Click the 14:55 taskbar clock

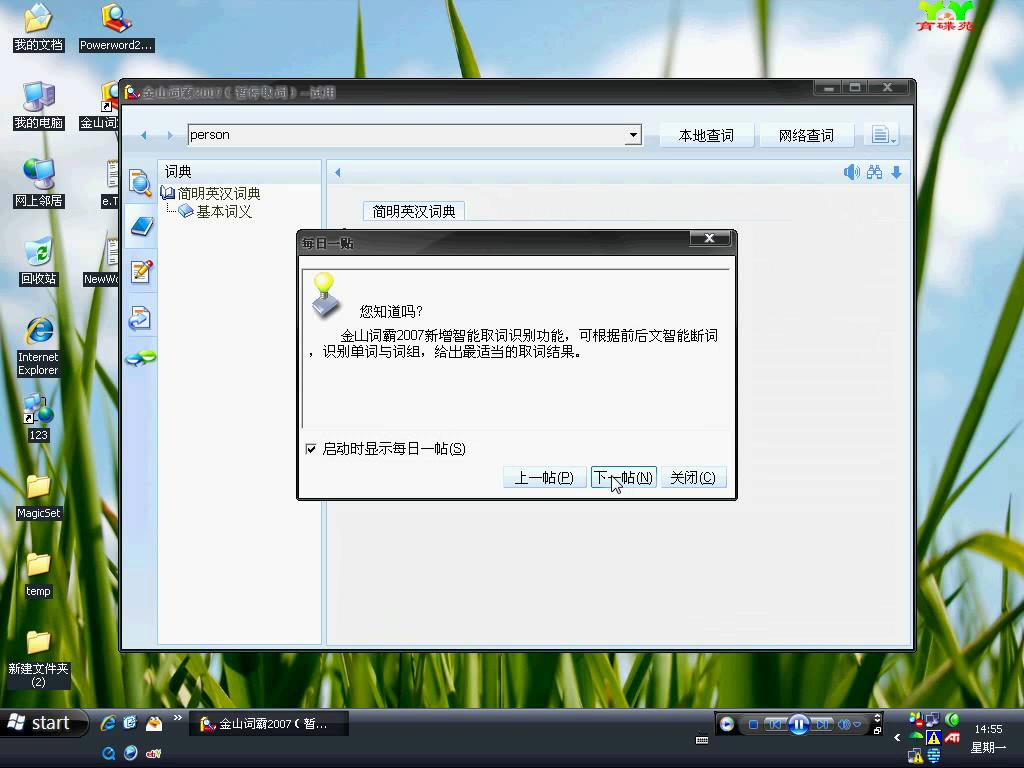[988, 729]
